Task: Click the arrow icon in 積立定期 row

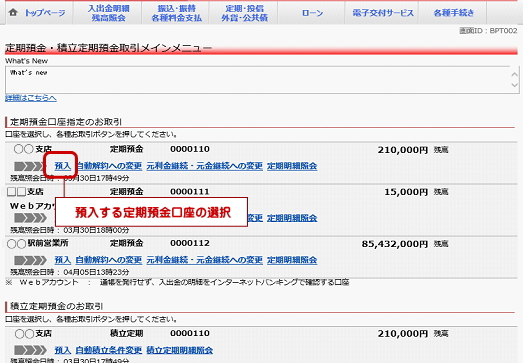Action: pyautogui.click(x=30, y=350)
